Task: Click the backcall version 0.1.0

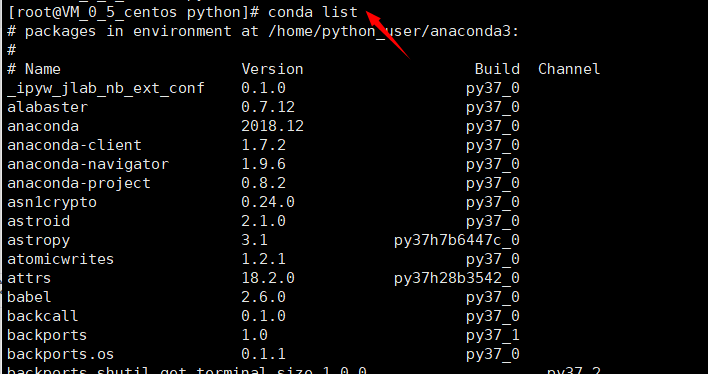Action: [263, 316]
